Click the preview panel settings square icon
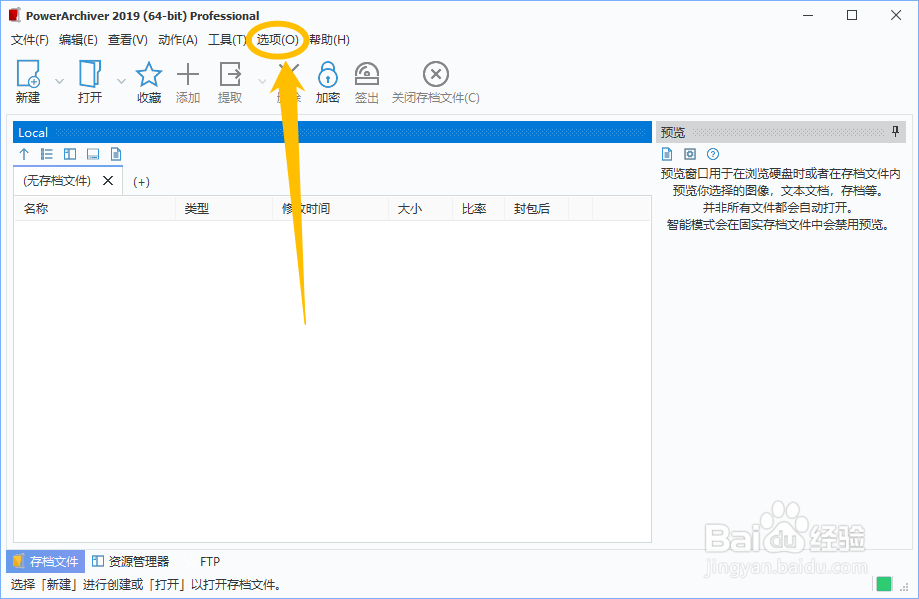Screen dimensions: 919x599 (690, 154)
